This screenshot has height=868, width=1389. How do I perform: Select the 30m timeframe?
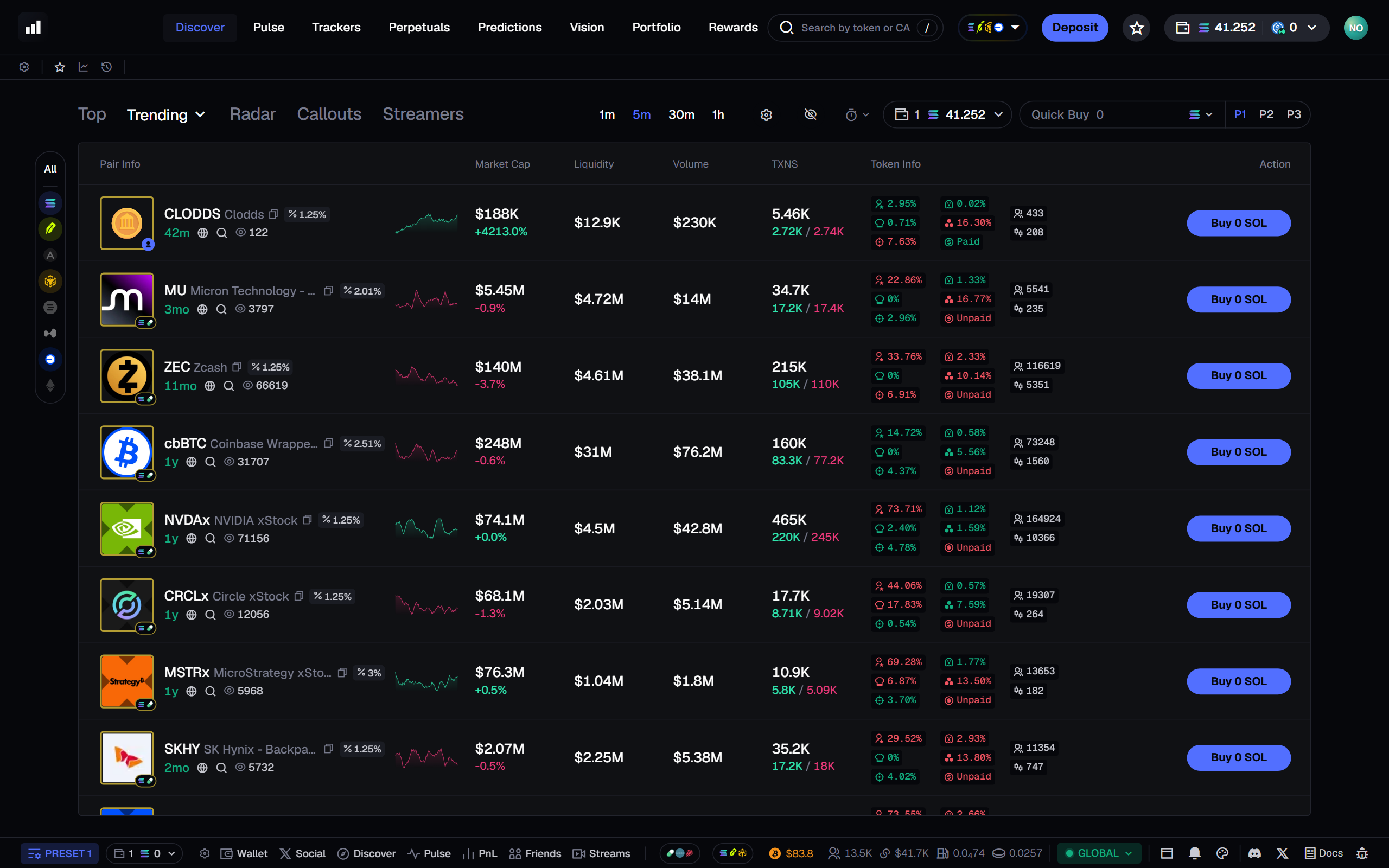[x=681, y=115]
